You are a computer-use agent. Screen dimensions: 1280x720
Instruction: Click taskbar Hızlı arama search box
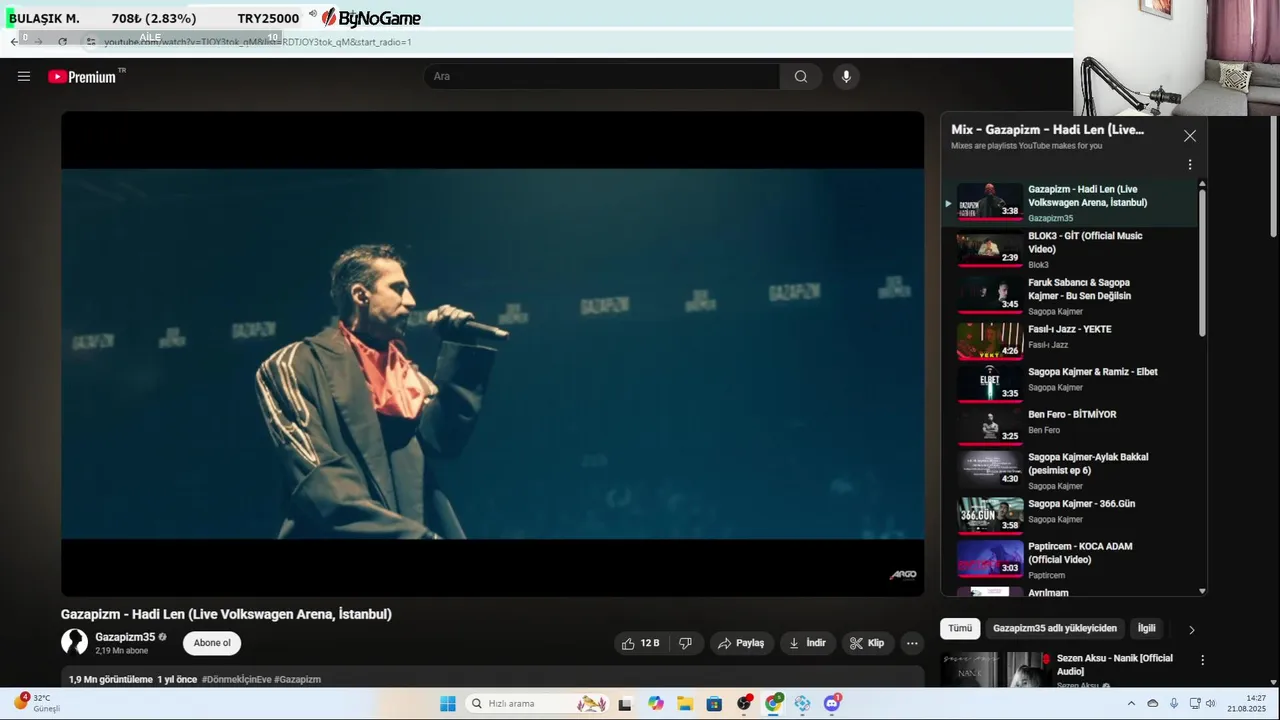point(537,704)
